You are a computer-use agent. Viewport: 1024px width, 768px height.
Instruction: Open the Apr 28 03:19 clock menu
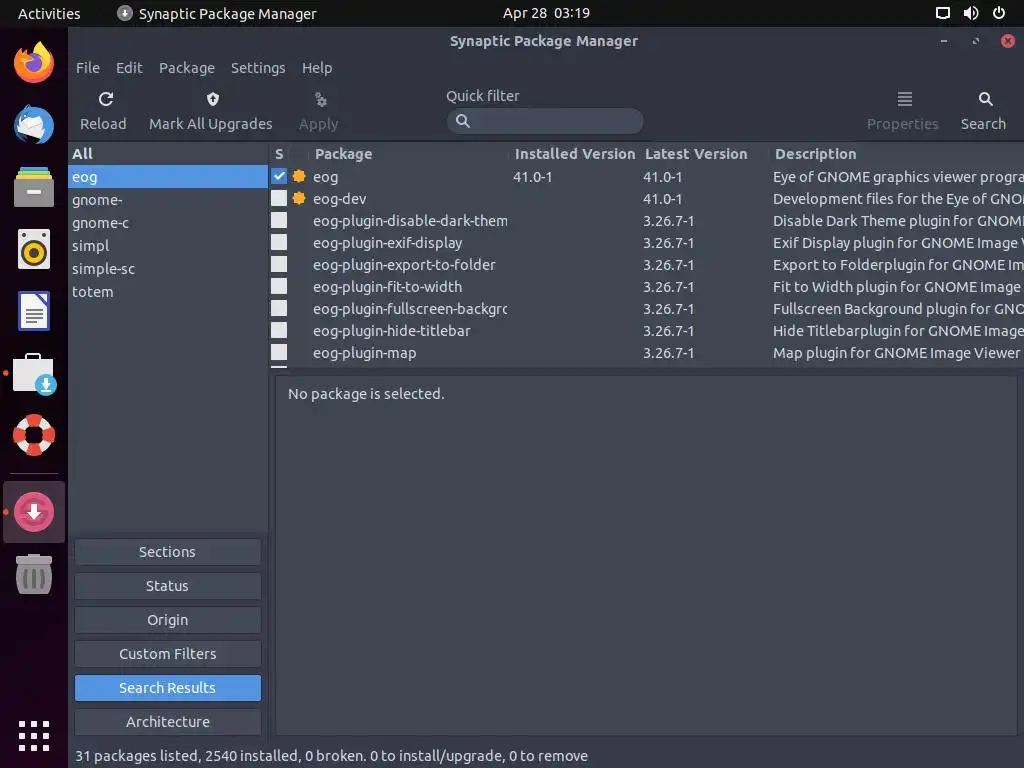pos(546,13)
